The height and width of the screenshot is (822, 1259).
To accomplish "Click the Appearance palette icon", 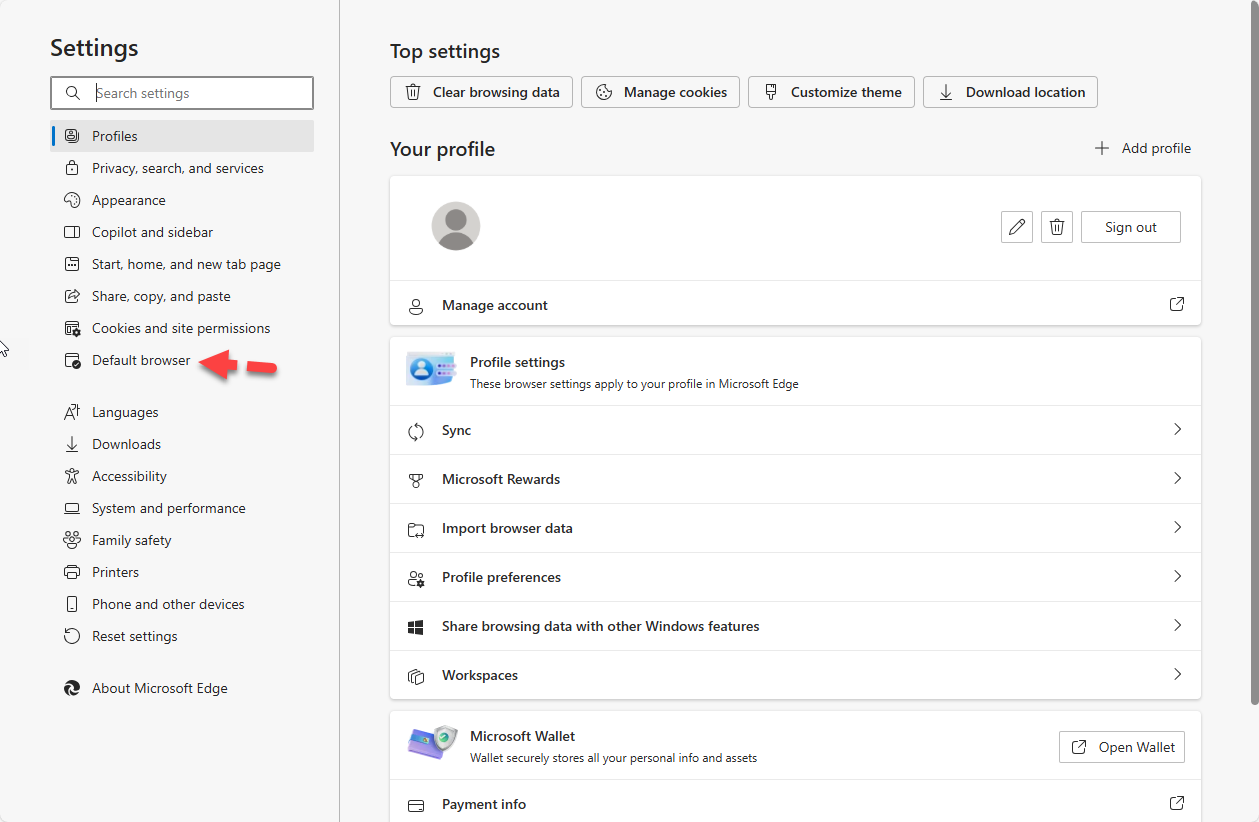I will pos(72,200).
